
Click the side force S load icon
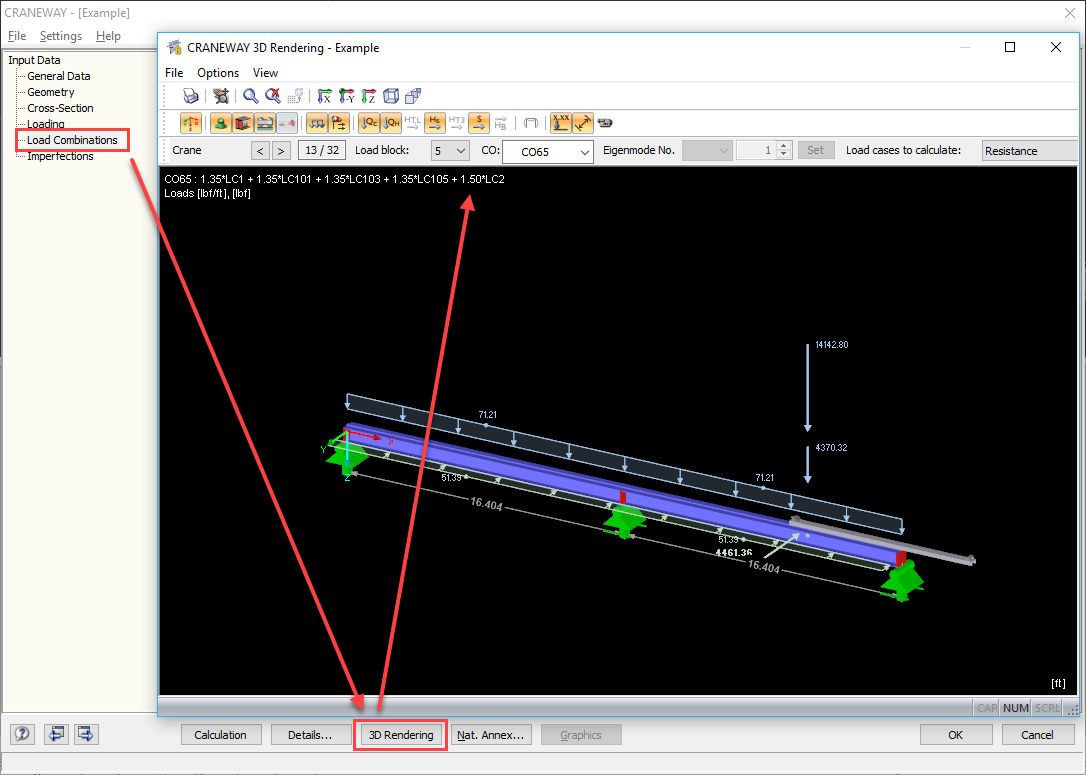pyautogui.click(x=478, y=122)
